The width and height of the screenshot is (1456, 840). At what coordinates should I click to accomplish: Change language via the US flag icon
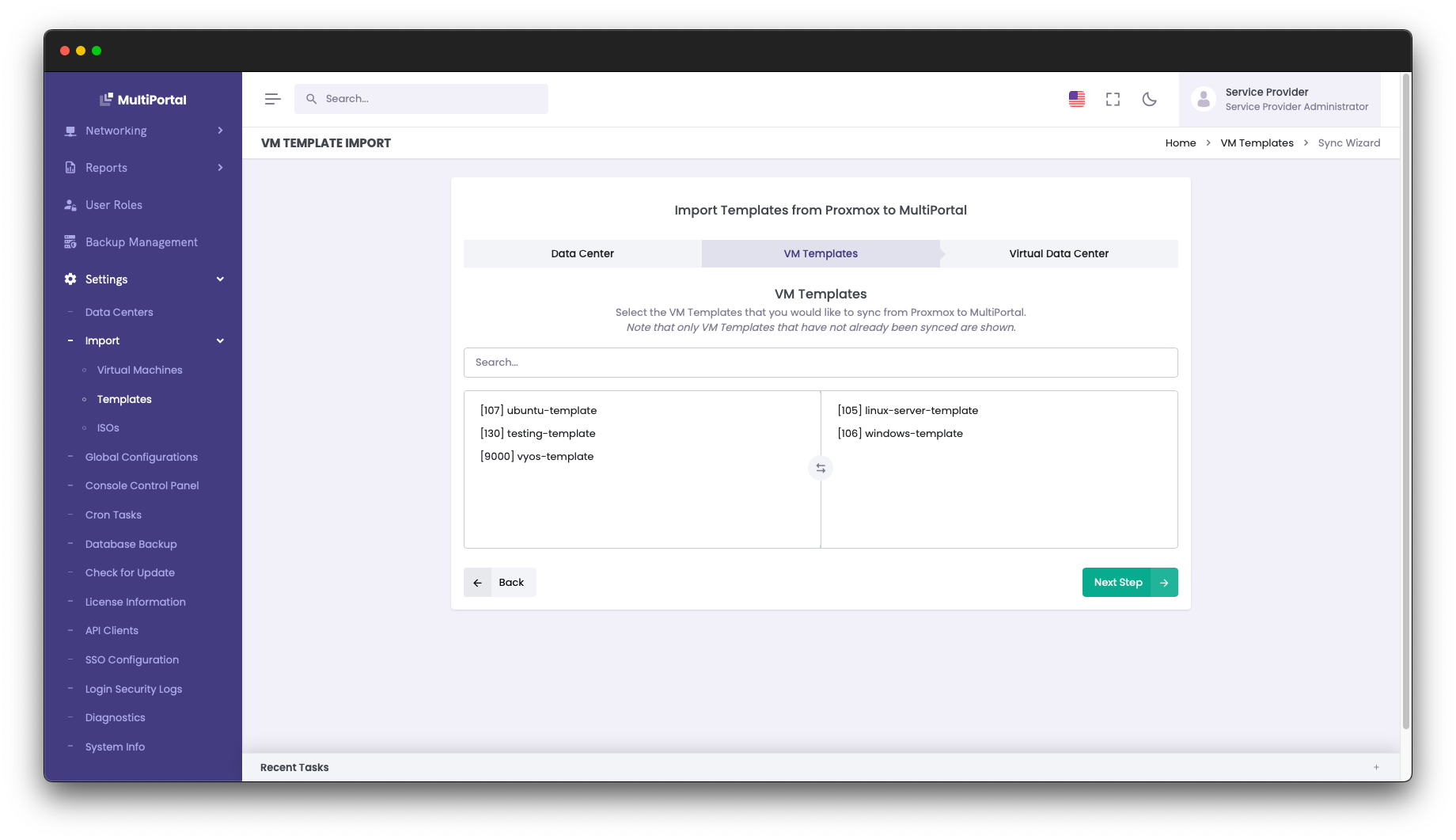pyautogui.click(x=1076, y=98)
